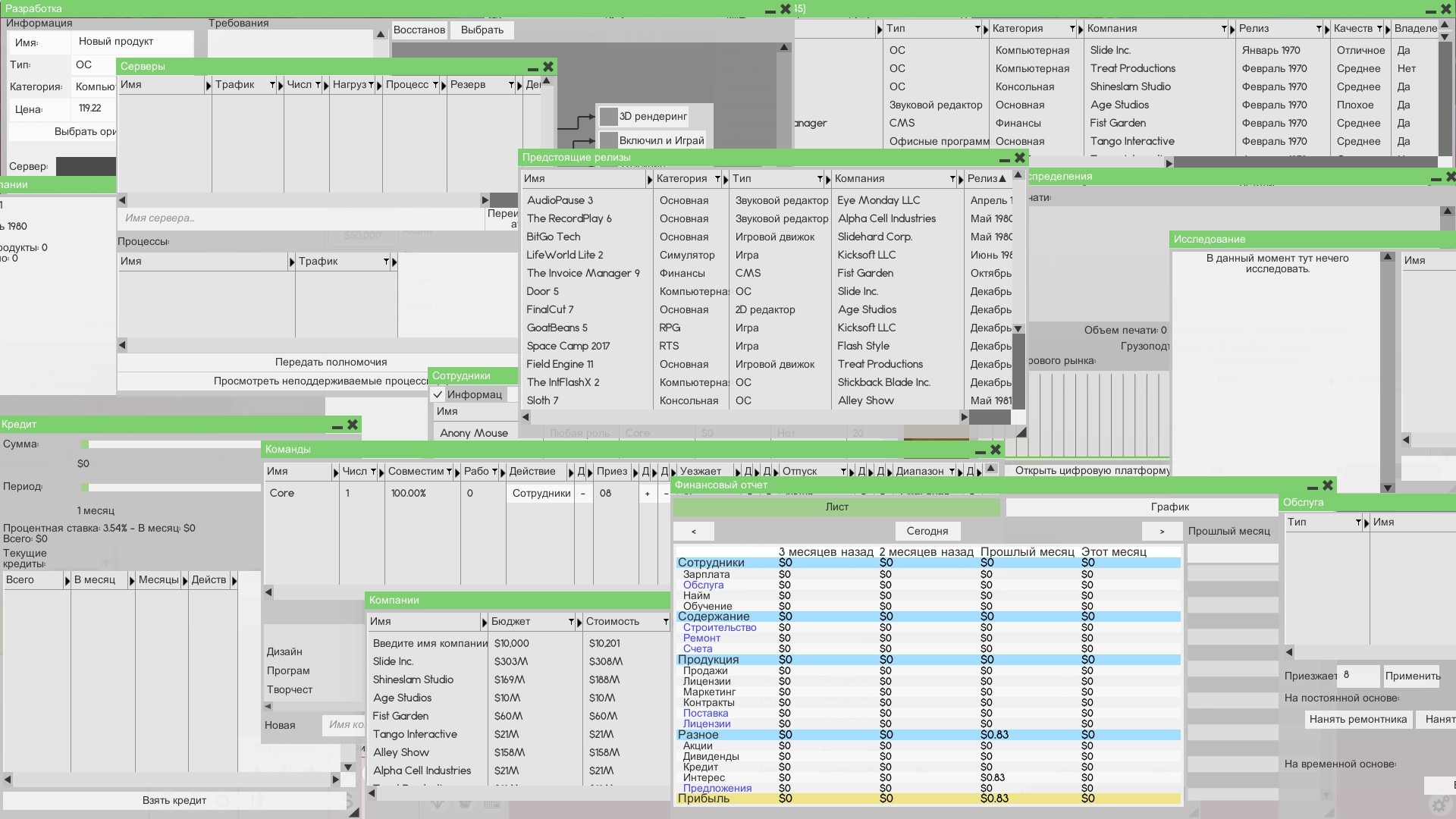Click Применить button in Обслуга window
Viewport: 1456px width, 819px height.
[1412, 676]
